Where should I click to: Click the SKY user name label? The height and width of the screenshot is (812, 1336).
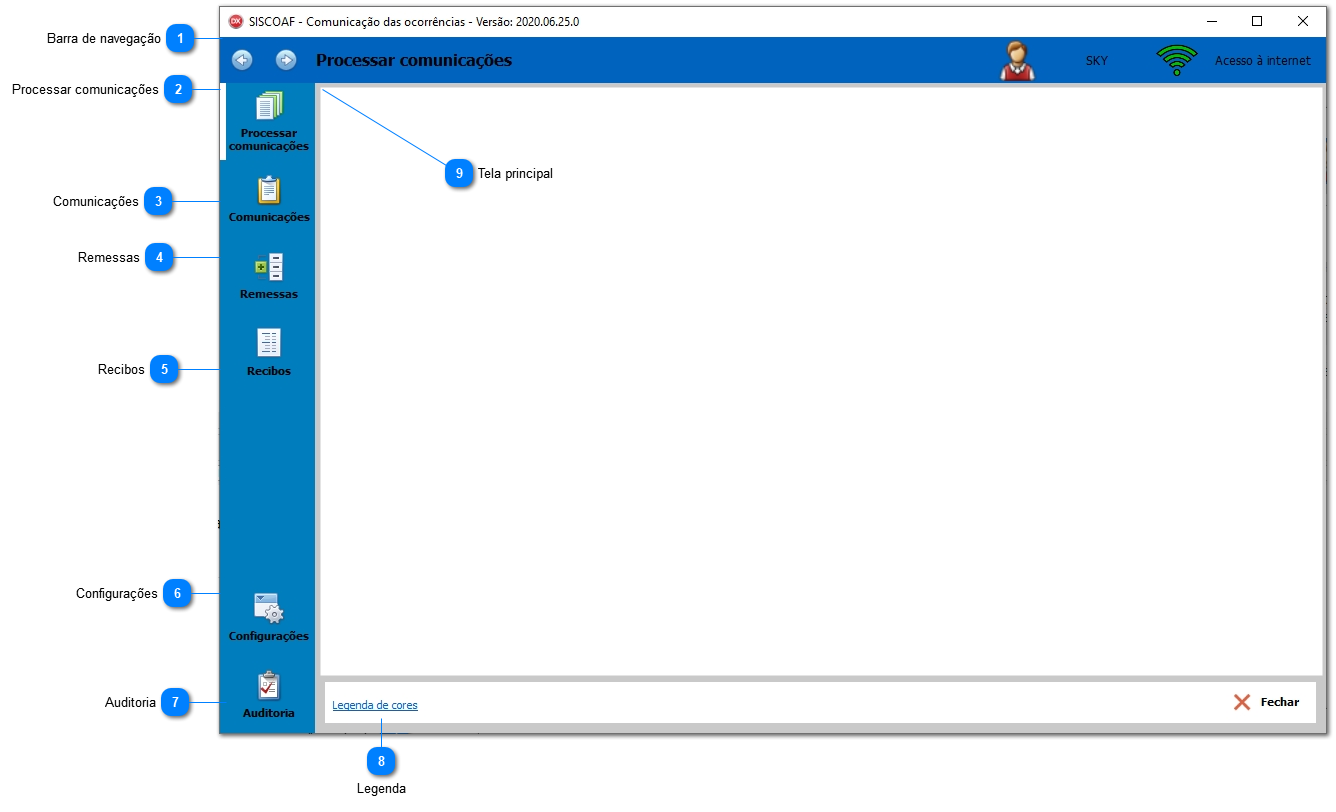[1096, 61]
